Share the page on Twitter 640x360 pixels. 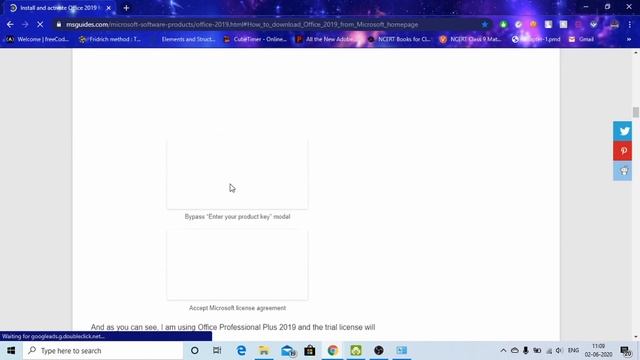[x=623, y=131]
